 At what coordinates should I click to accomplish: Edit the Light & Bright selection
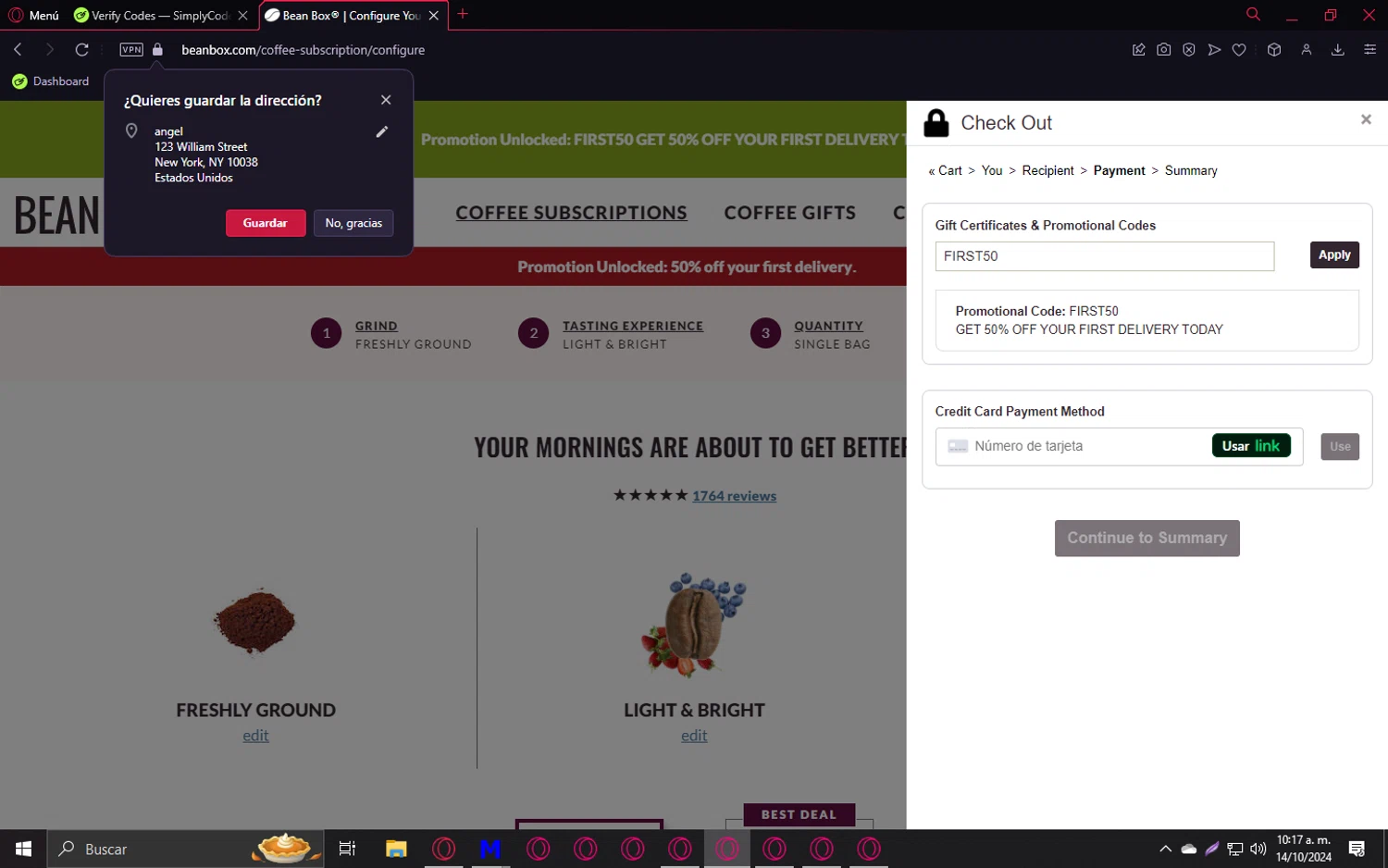coord(694,736)
